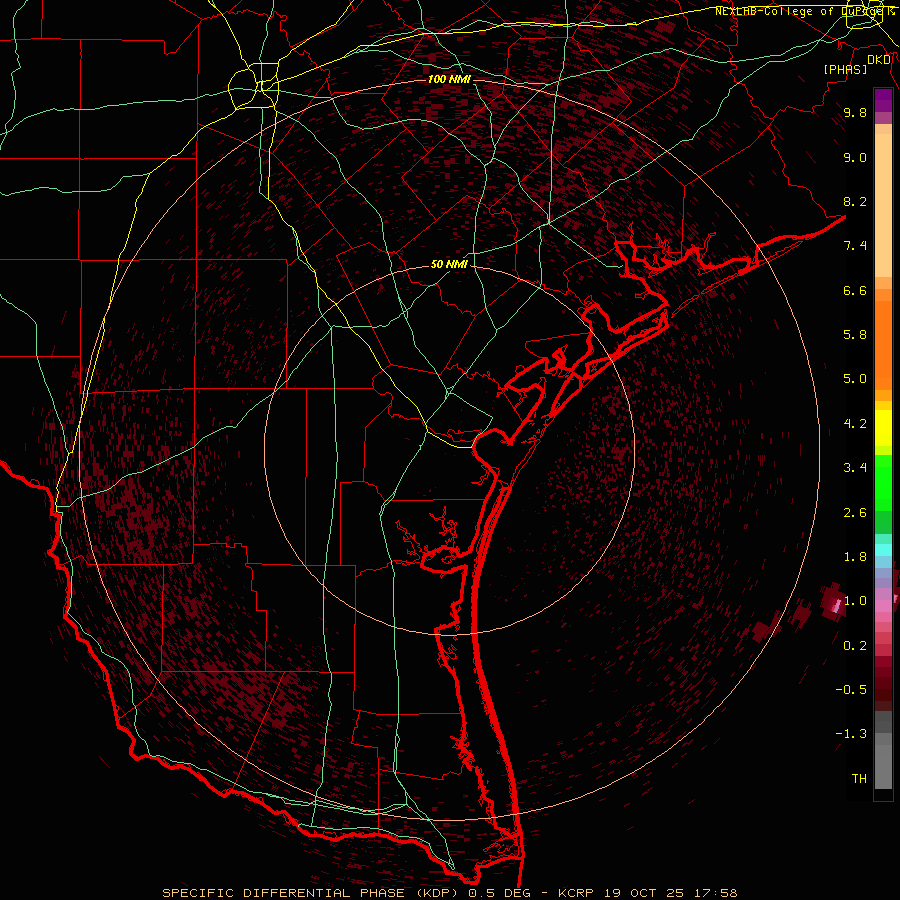
Task: Click the 5.8 scale value
Action: tap(855, 335)
